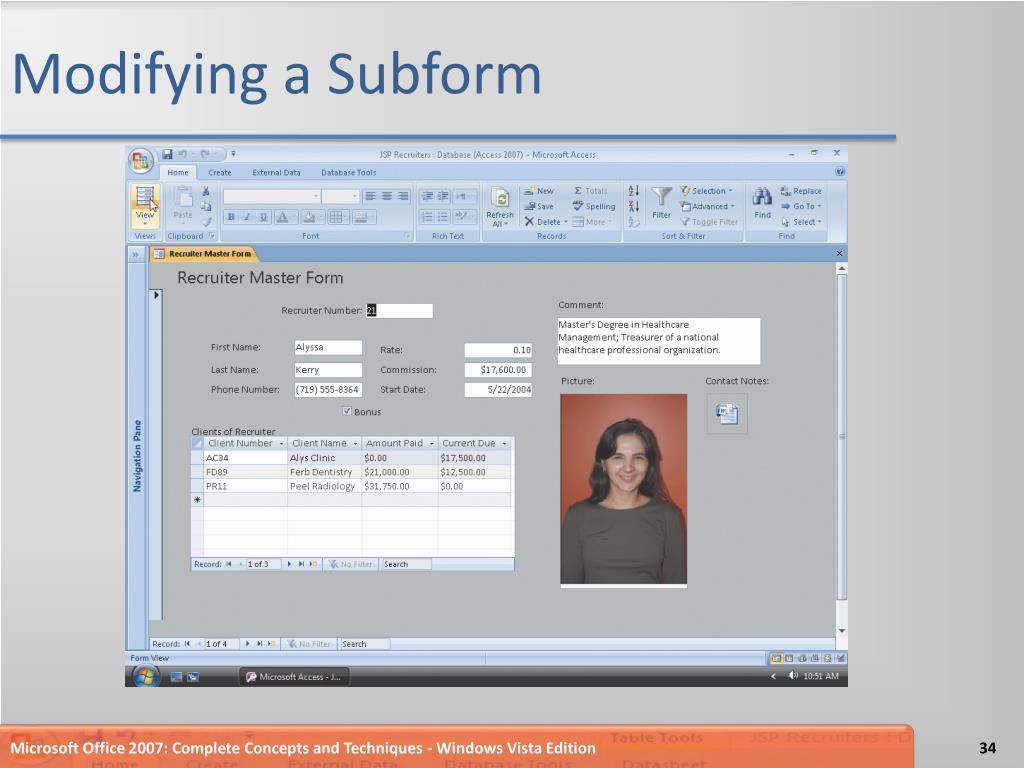Click main form Search box

(364, 643)
